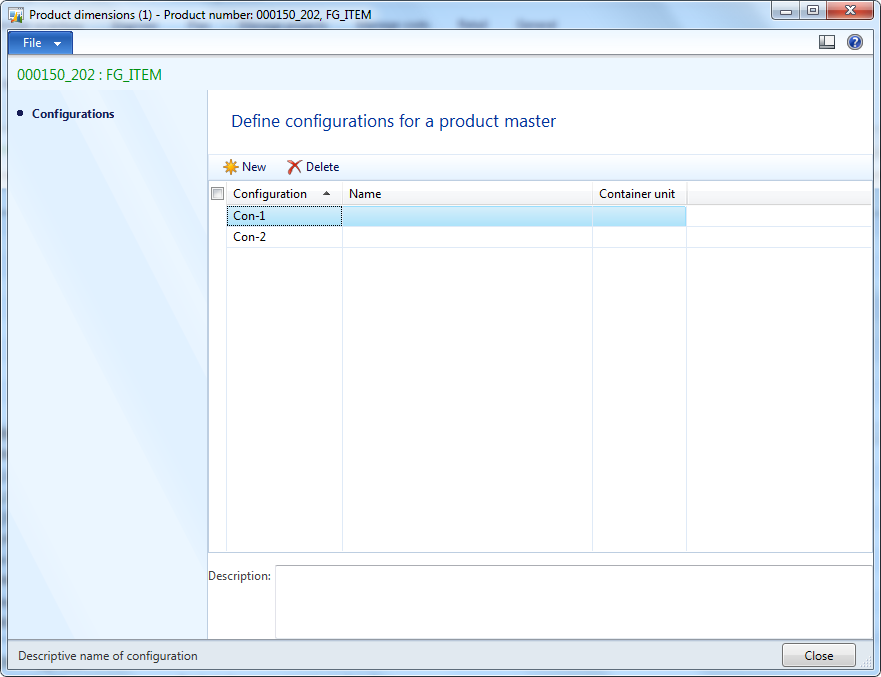The height and width of the screenshot is (677, 881).
Task: Click the Close button
Action: coord(818,655)
